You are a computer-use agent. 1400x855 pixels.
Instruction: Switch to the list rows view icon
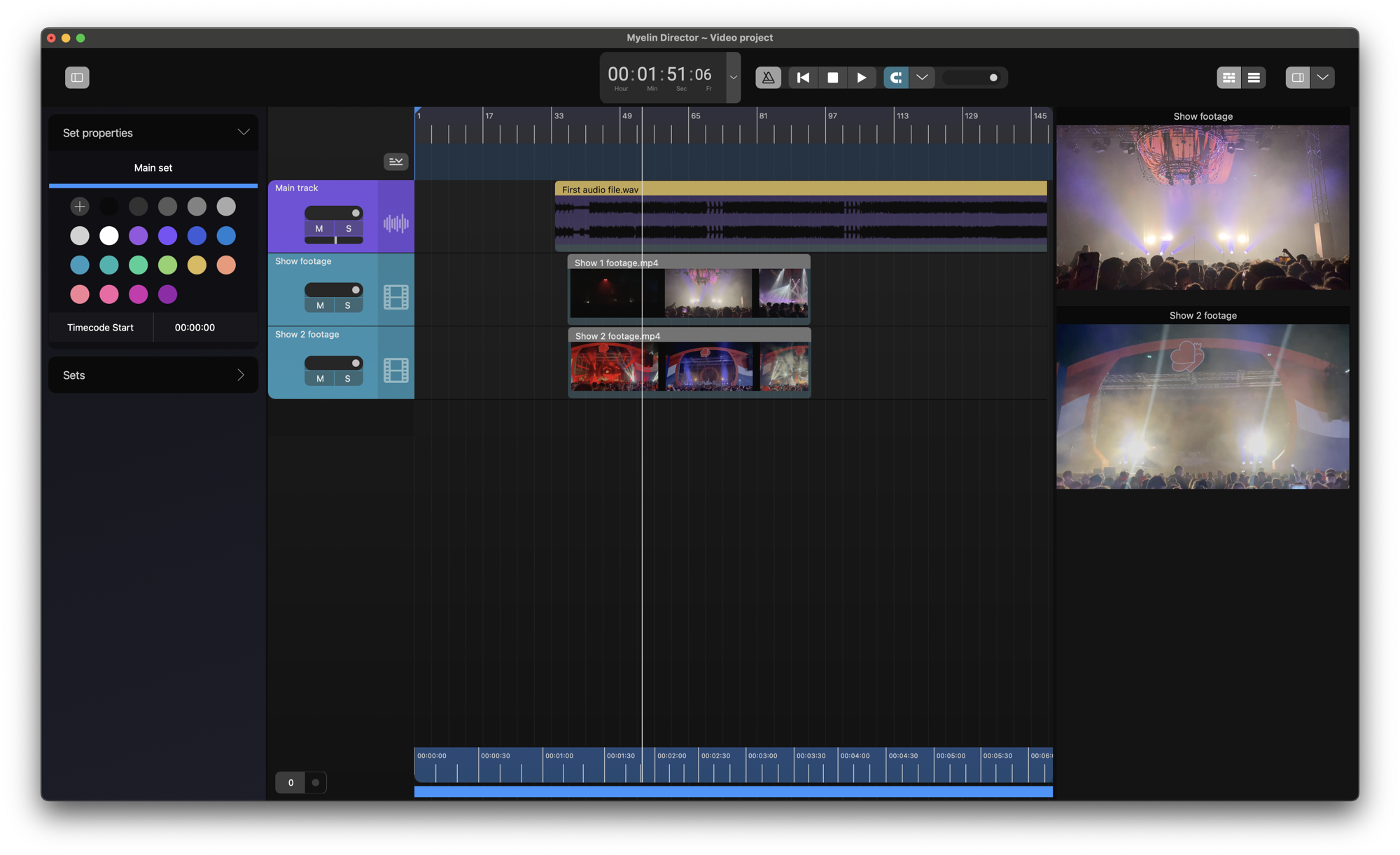1254,78
